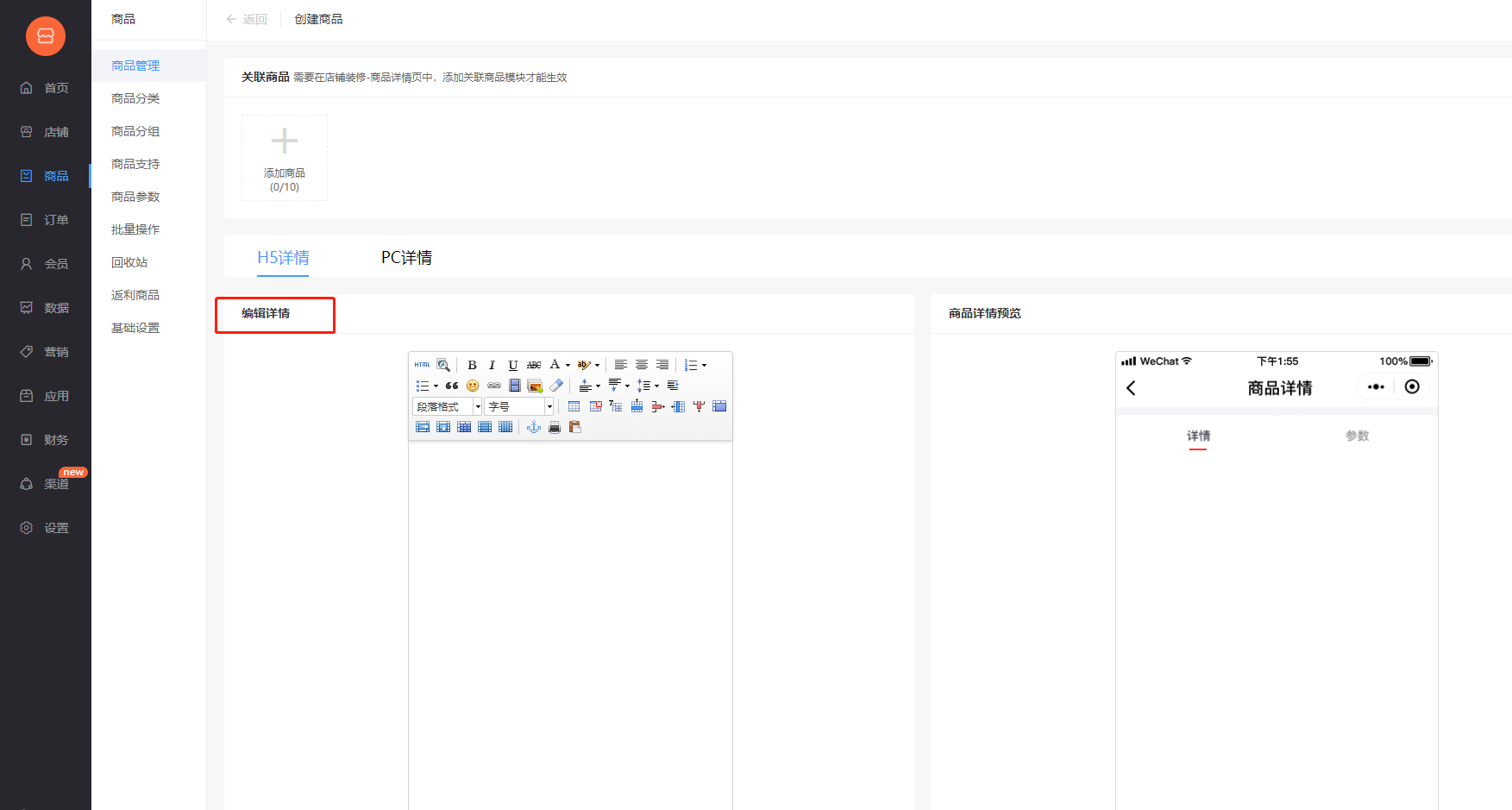Apply the text highlight color icon
Screen dimensions: 1512x810
[x=584, y=365]
